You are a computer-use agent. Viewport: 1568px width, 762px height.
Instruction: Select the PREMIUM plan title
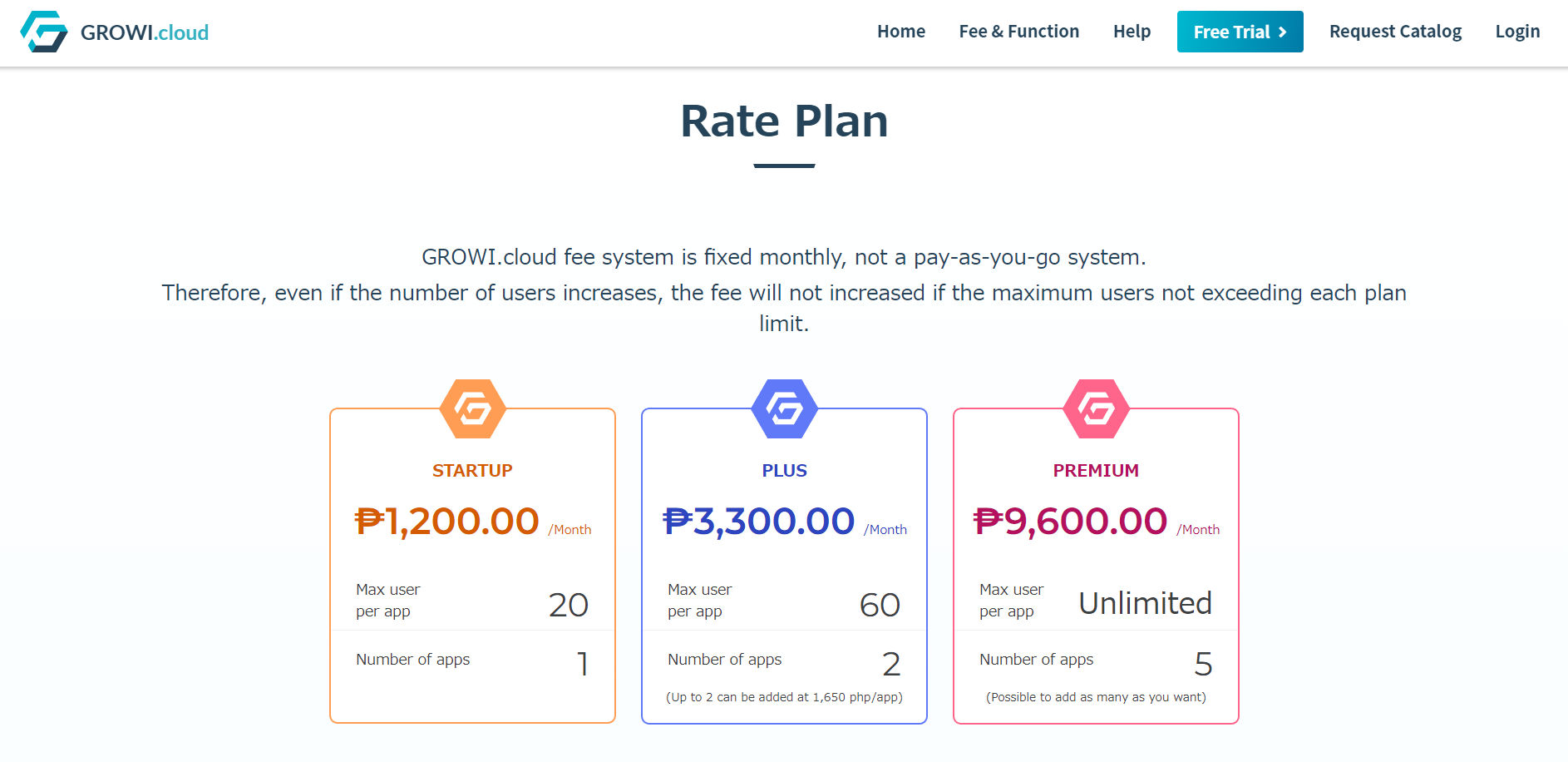pyautogui.click(x=1096, y=471)
